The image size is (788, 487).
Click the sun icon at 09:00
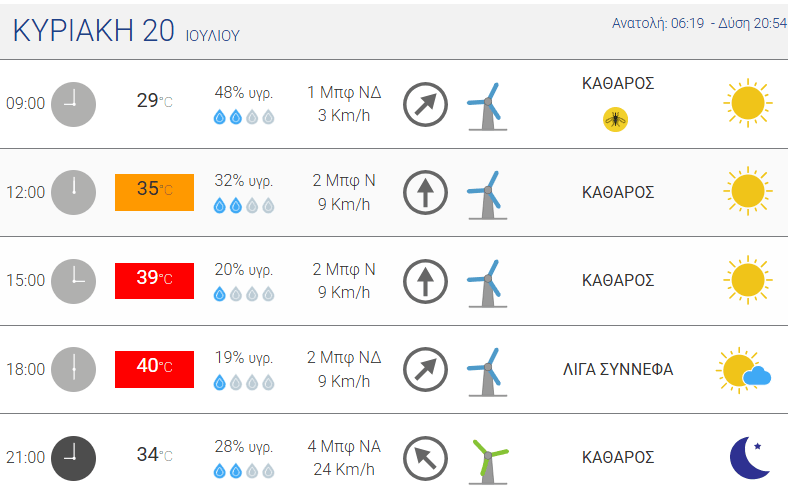coord(748,103)
